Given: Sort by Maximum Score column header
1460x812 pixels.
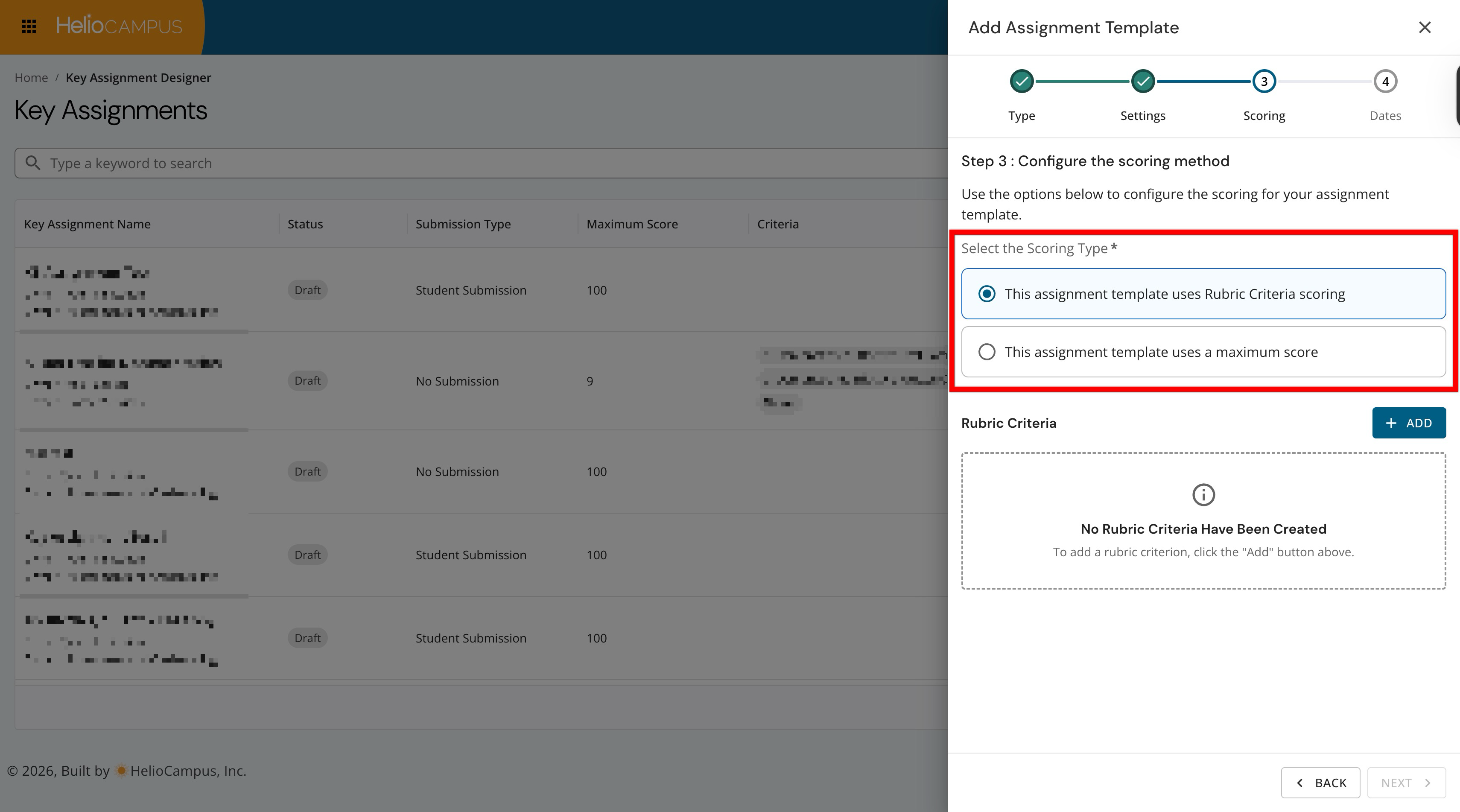Looking at the screenshot, I should tap(632, 224).
